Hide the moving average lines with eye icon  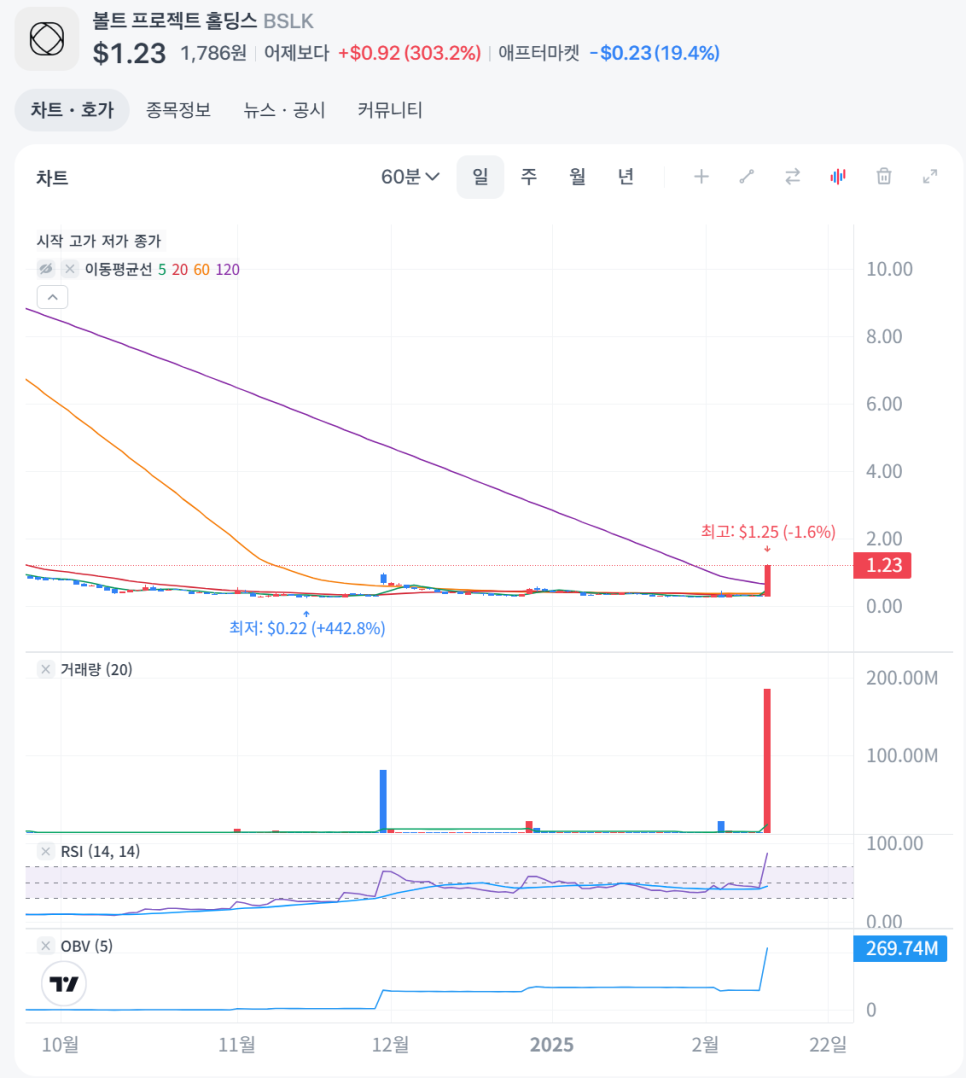(x=46, y=269)
